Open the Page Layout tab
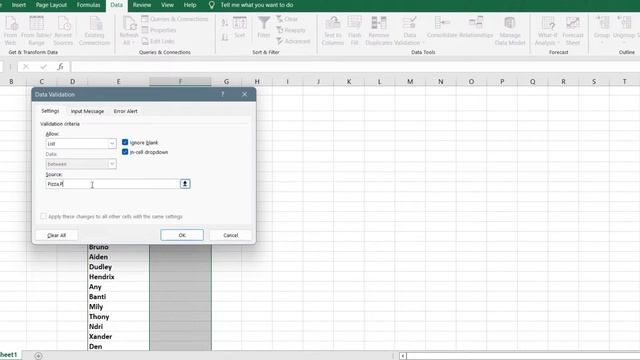This screenshot has width=640, height=360. point(51,5)
